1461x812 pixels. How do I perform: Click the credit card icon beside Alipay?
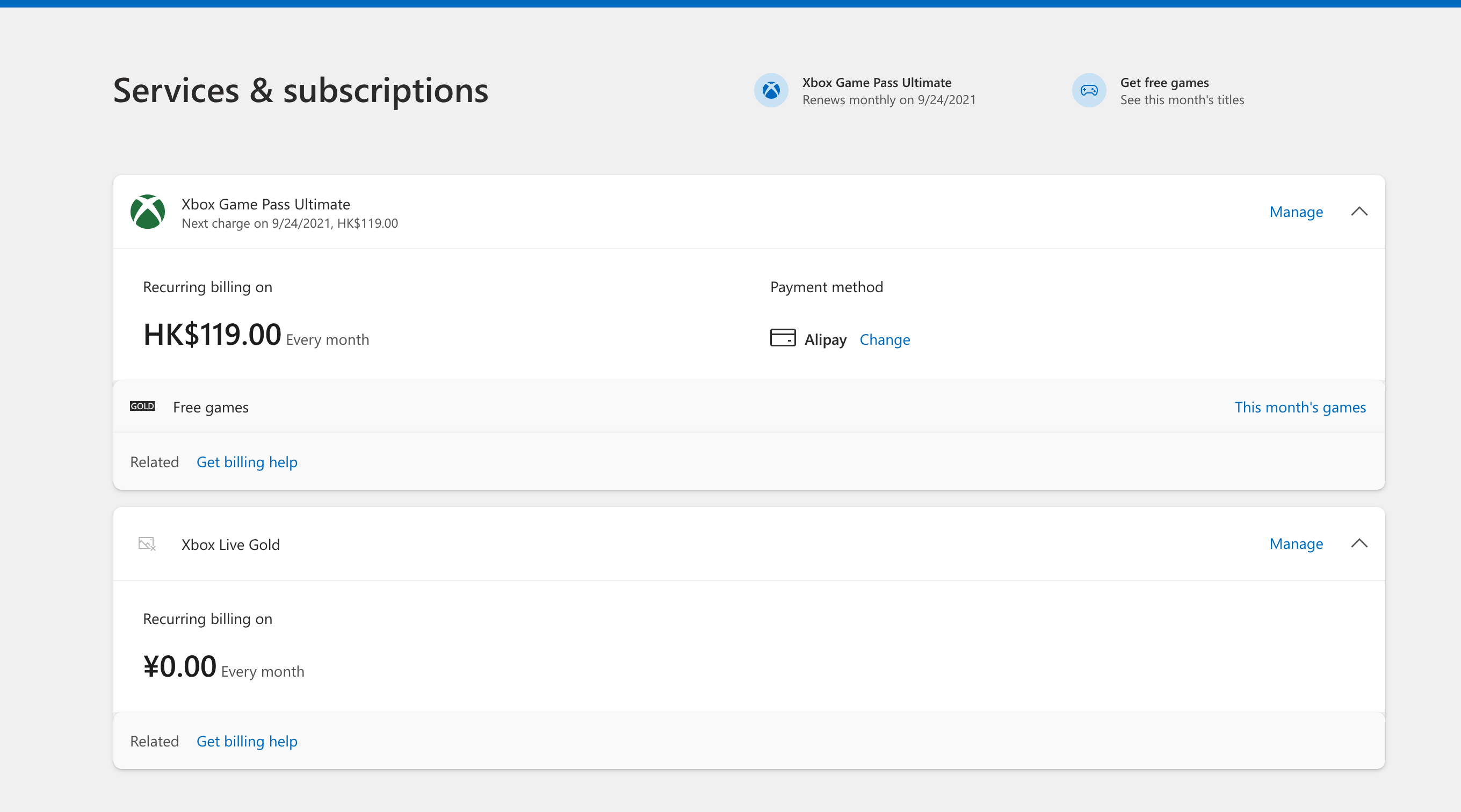click(x=783, y=338)
